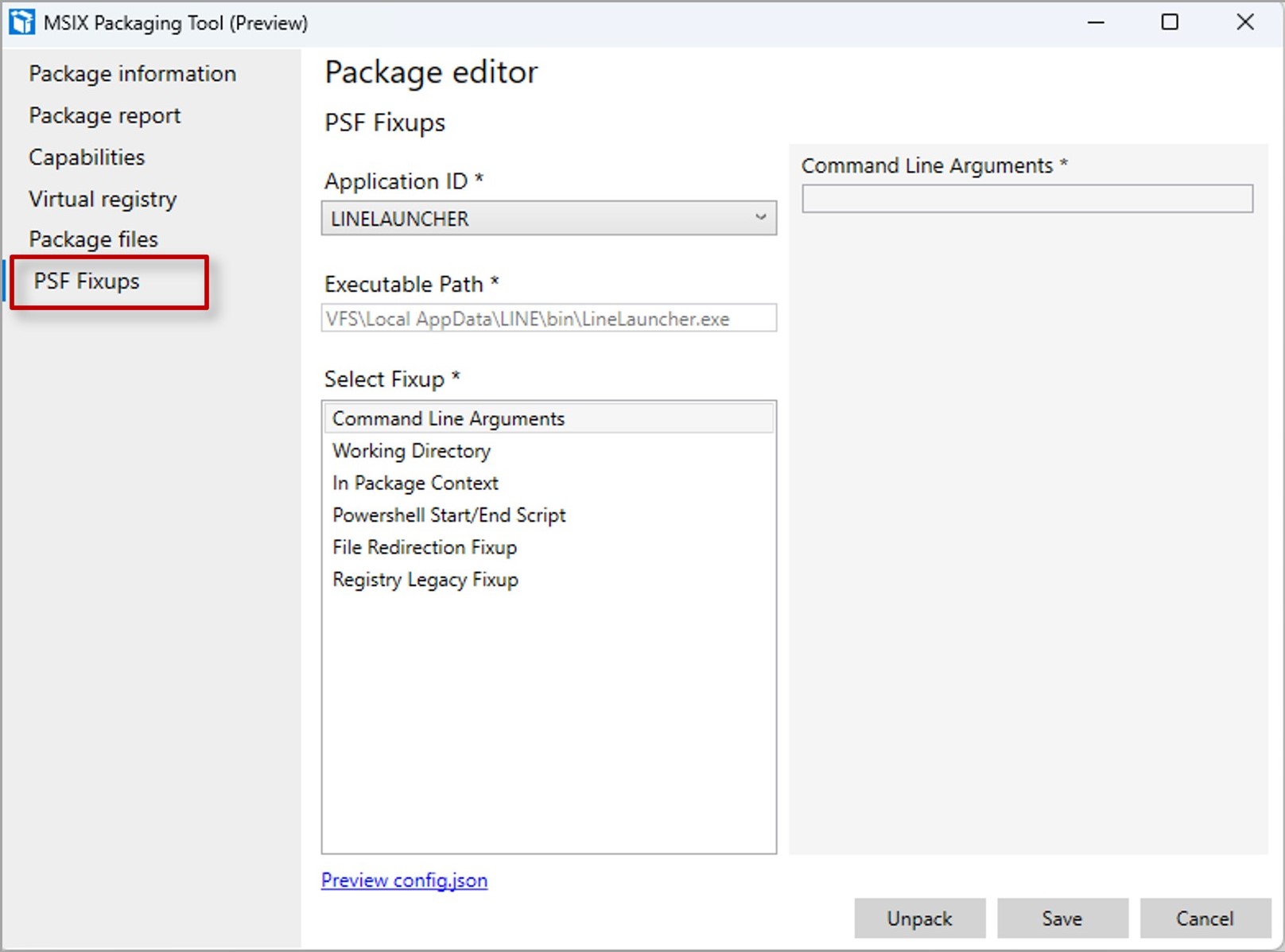Choose In Package Context fixup
This screenshot has width=1285, height=952.
(415, 482)
